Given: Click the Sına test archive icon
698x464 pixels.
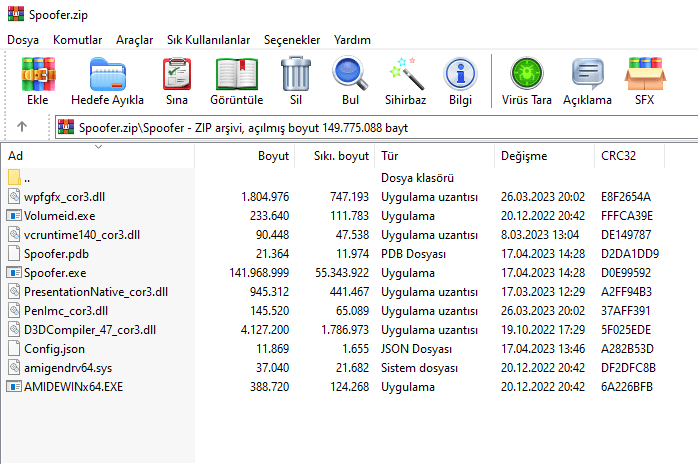Looking at the screenshot, I should pyautogui.click(x=177, y=74).
